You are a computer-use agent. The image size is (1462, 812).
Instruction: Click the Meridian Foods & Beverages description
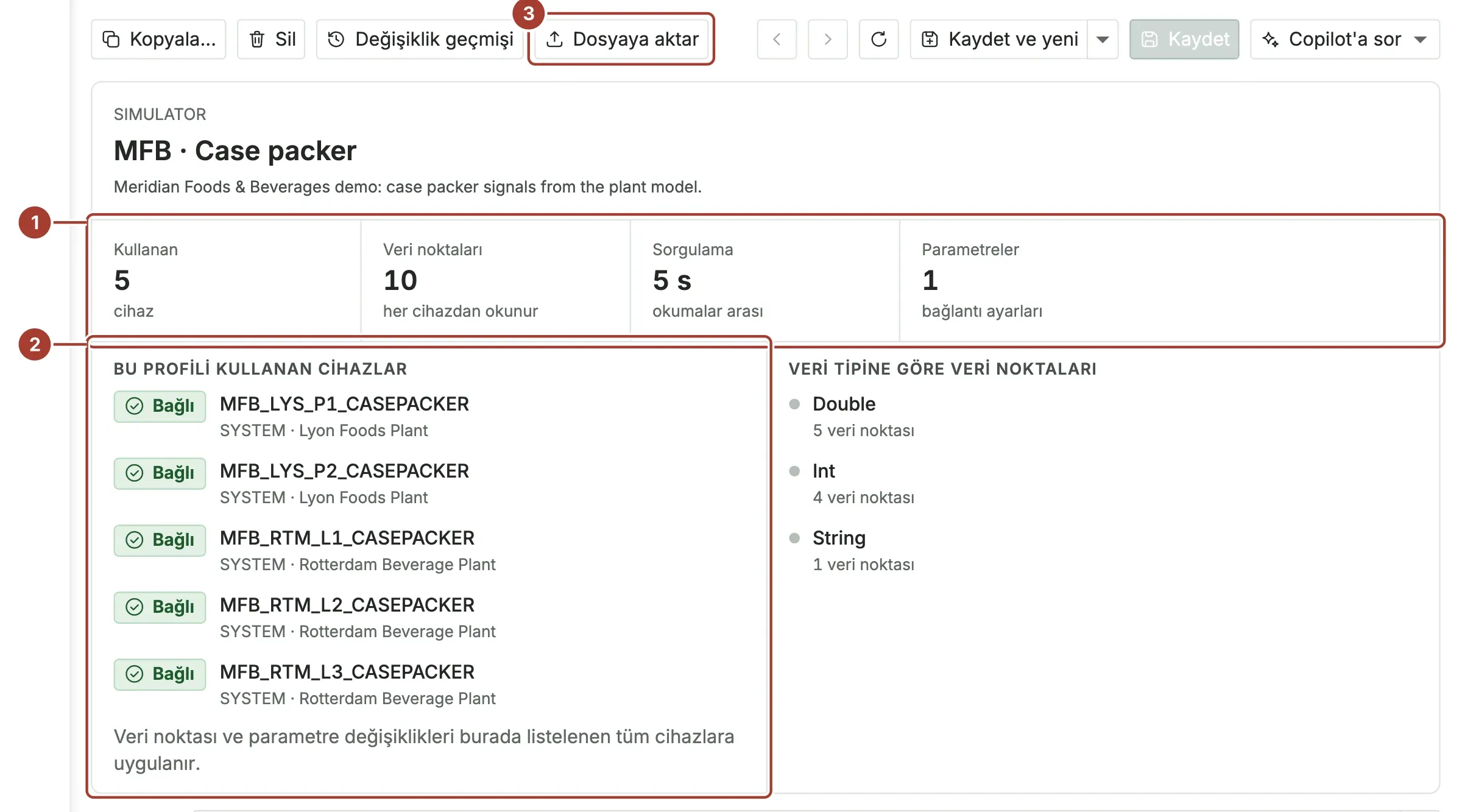[x=408, y=187]
